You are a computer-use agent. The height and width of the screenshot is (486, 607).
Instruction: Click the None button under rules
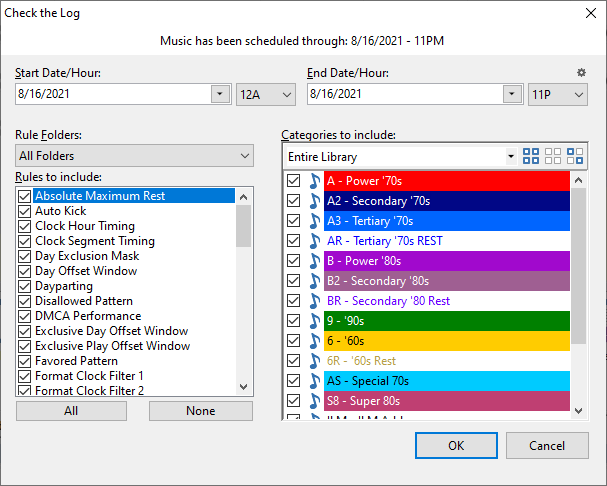(200, 411)
